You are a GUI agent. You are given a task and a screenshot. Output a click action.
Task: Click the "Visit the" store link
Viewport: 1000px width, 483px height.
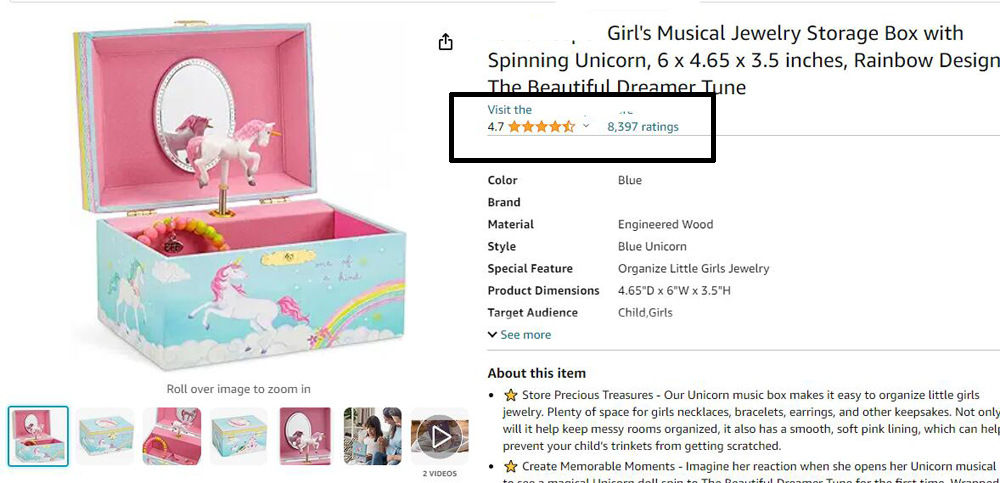510,110
